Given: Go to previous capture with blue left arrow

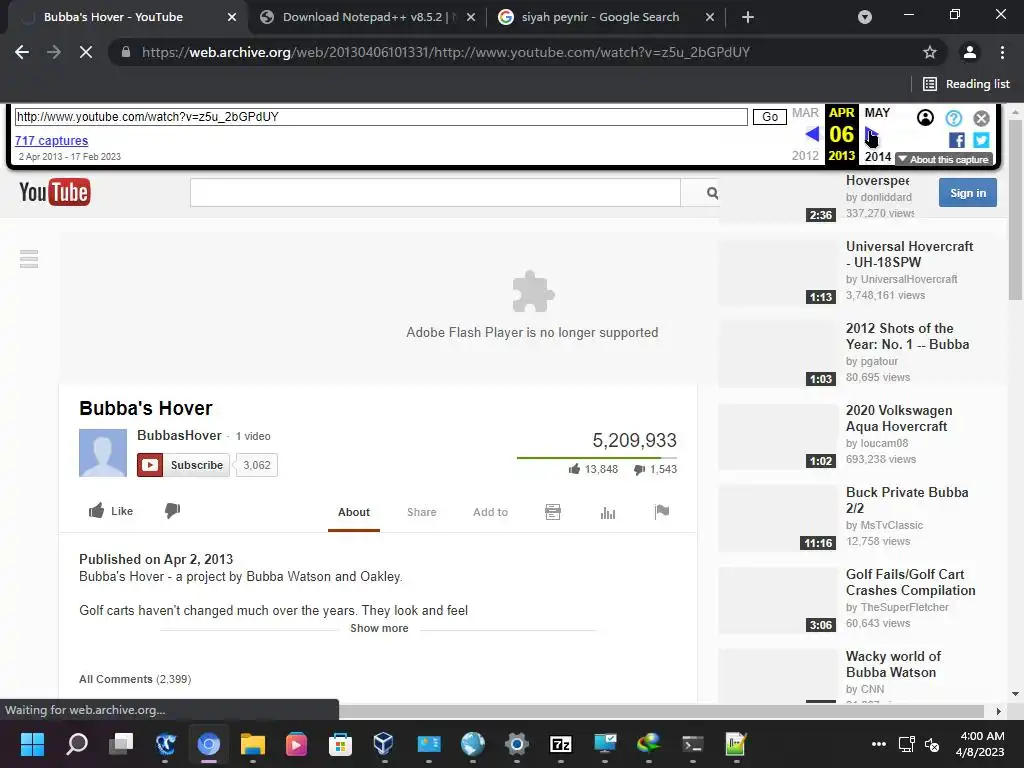Looking at the screenshot, I should coord(812,135).
